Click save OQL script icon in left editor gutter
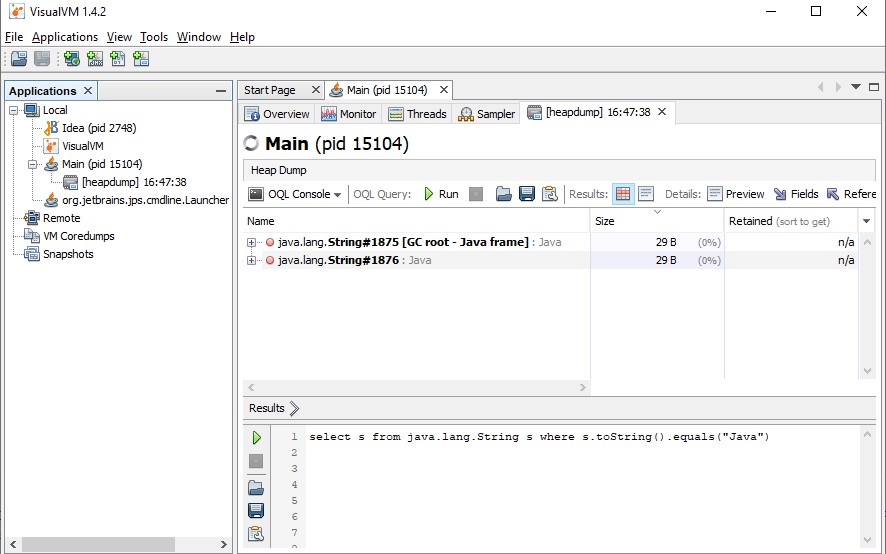The height and width of the screenshot is (554, 886). pyautogui.click(x=256, y=510)
